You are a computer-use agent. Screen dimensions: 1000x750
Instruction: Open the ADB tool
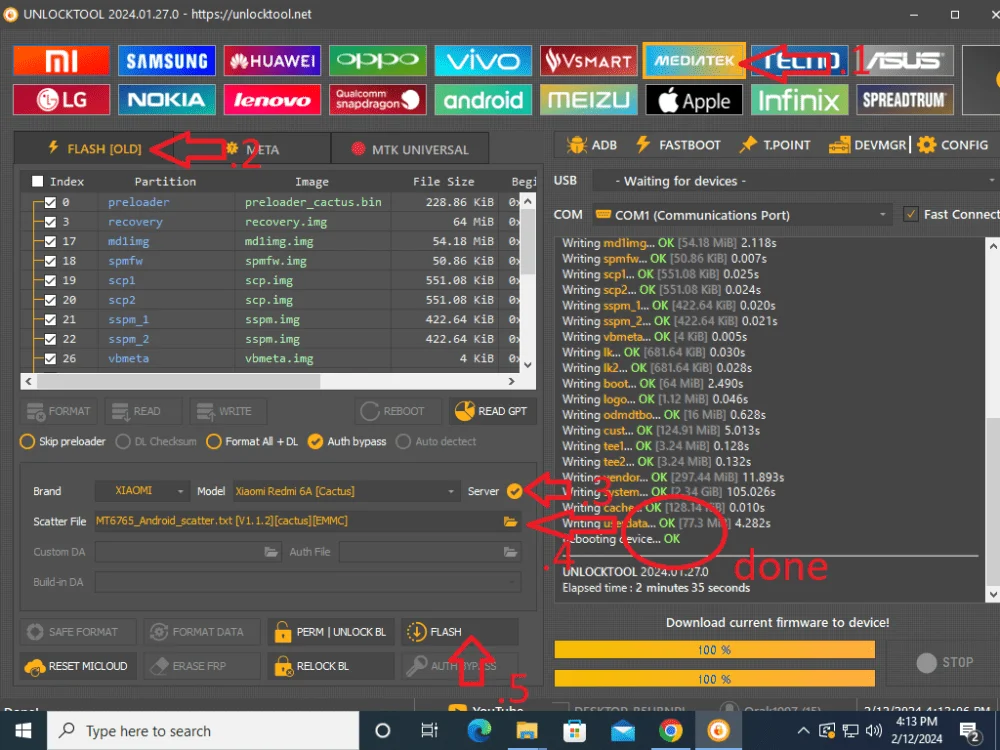click(592, 145)
